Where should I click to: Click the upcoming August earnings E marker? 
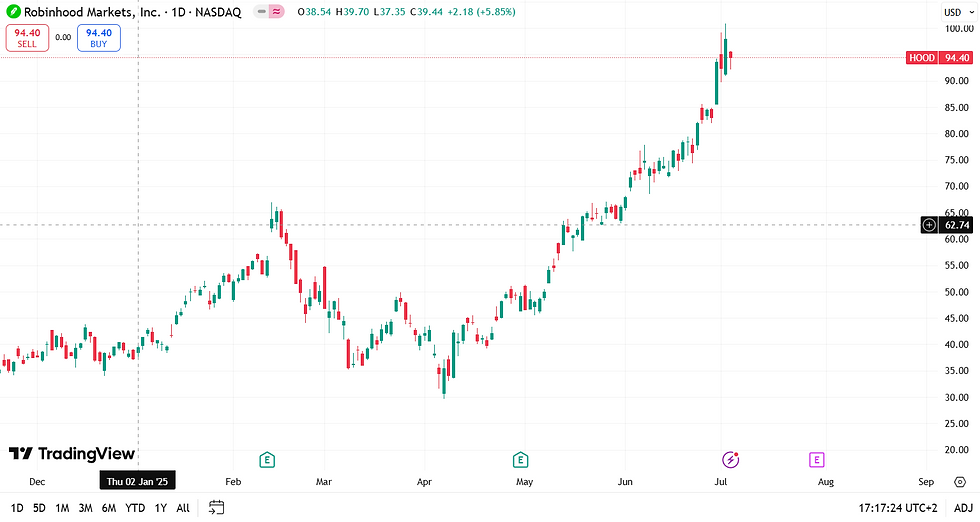816,461
